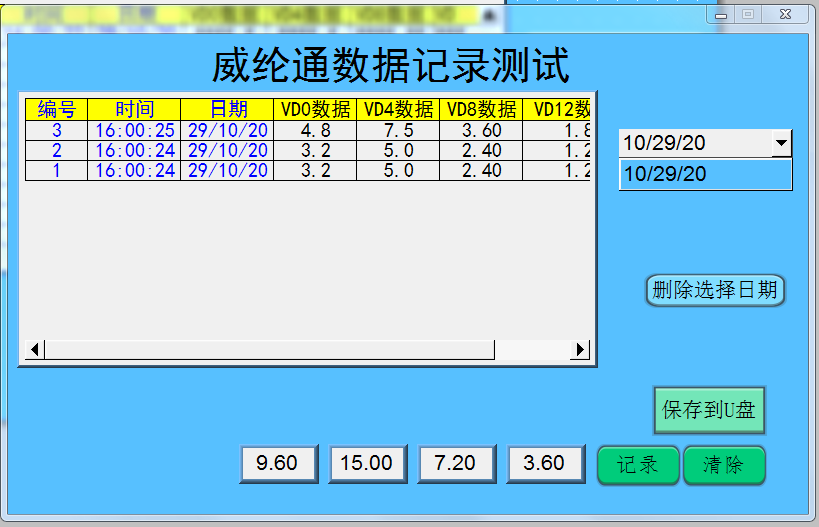Expand the date dropdown arrow

click(x=781, y=143)
